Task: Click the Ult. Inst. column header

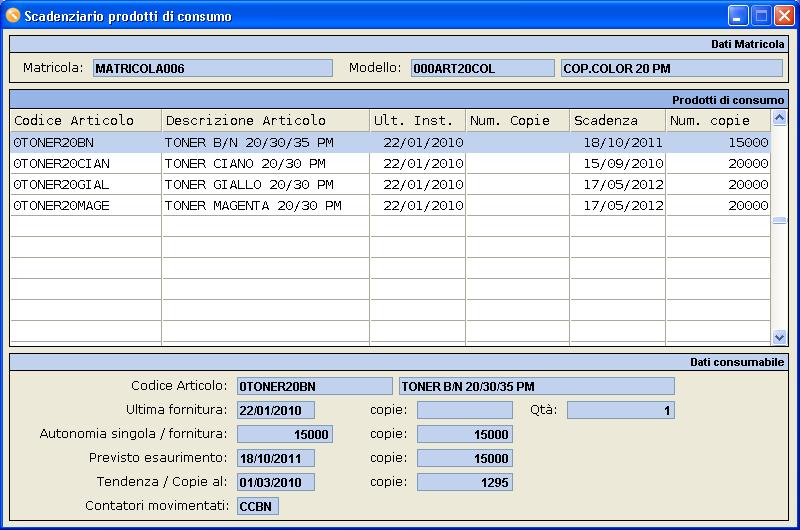Action: pyautogui.click(x=417, y=120)
